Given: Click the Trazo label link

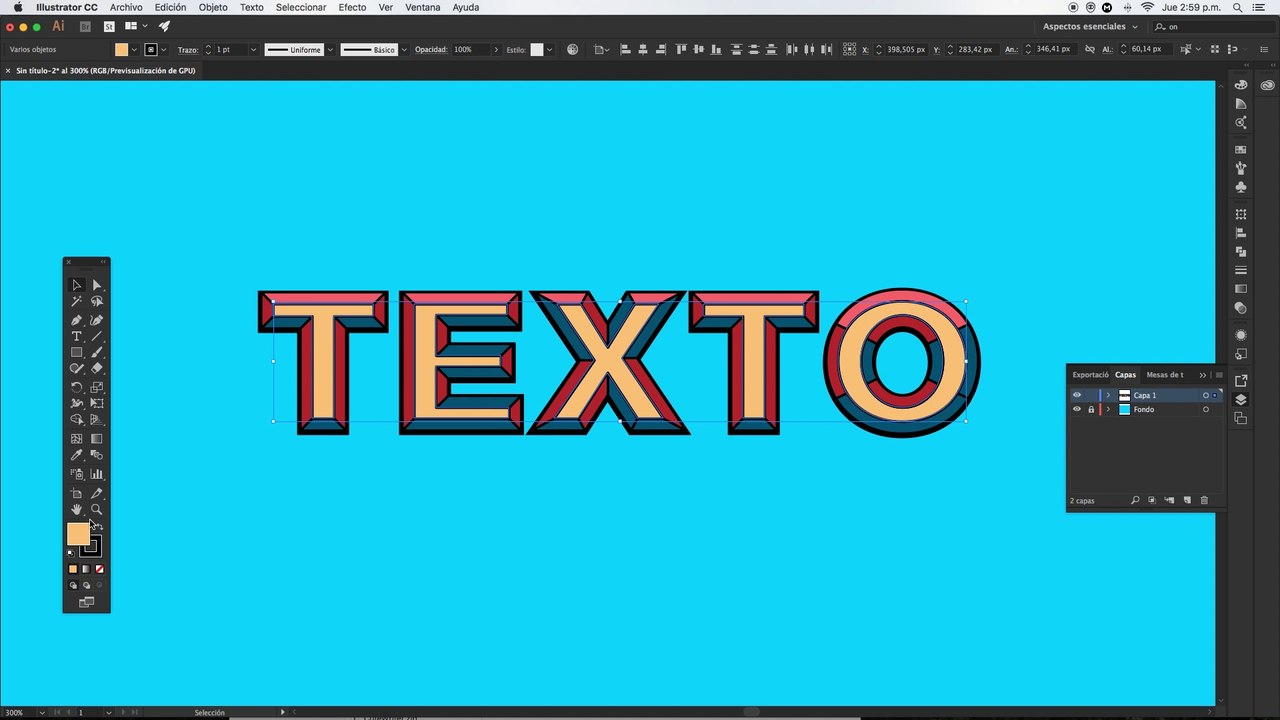Looking at the screenshot, I should point(188,49).
